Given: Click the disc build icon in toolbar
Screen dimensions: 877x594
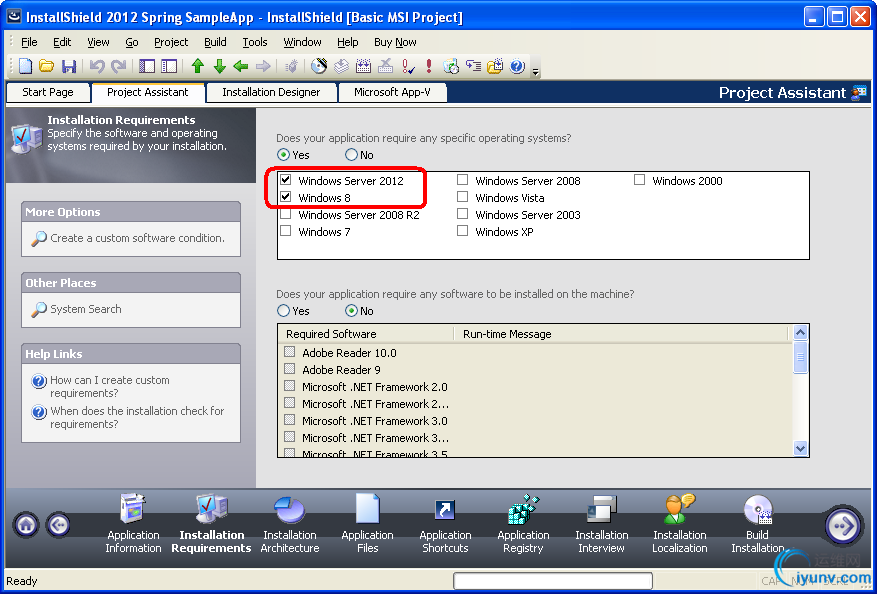Looking at the screenshot, I should (x=319, y=66).
